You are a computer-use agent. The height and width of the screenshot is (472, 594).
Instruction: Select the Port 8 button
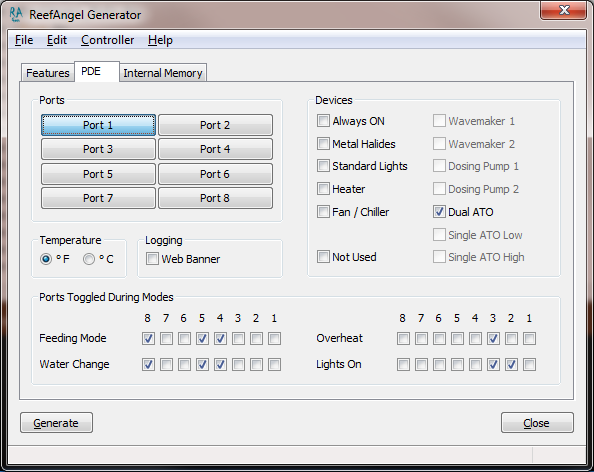[x=215, y=198]
